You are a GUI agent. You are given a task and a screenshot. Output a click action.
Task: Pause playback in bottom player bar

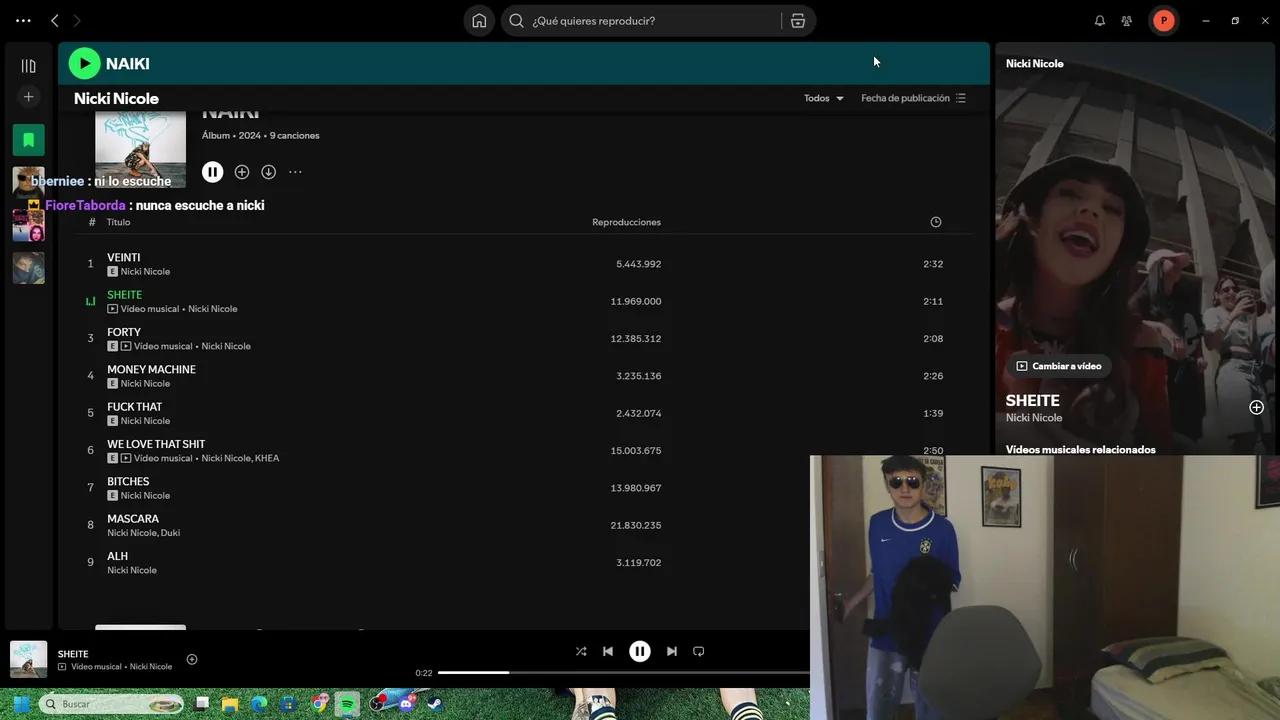pos(640,651)
